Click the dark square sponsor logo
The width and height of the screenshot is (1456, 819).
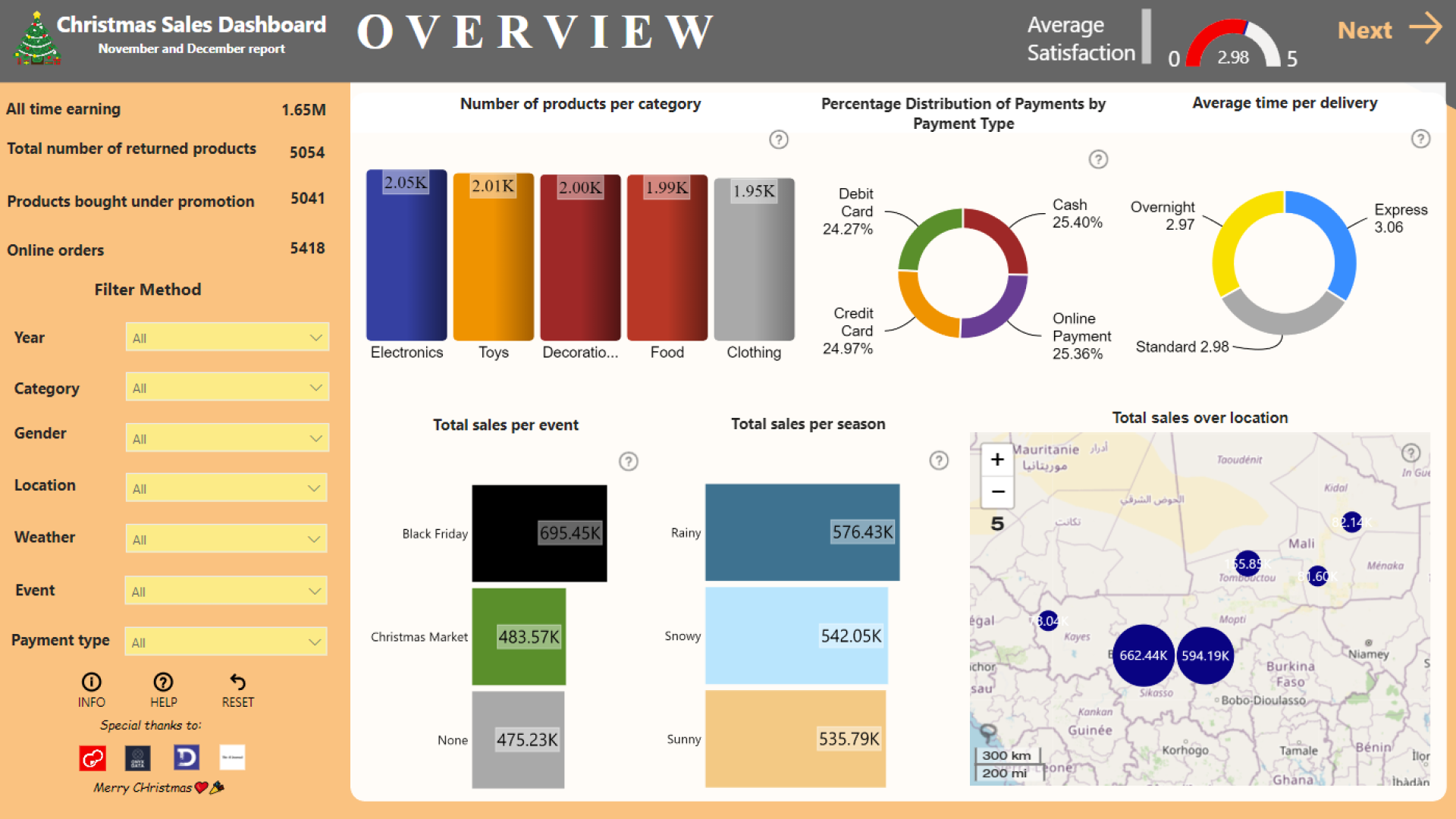138,758
